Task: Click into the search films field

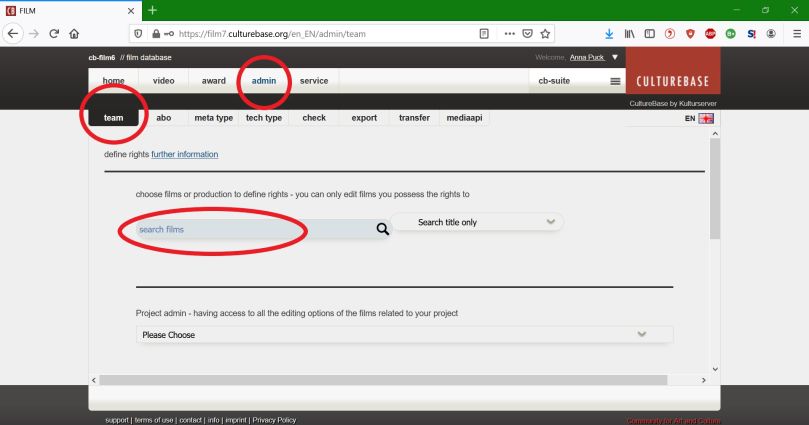Action: 240,229
